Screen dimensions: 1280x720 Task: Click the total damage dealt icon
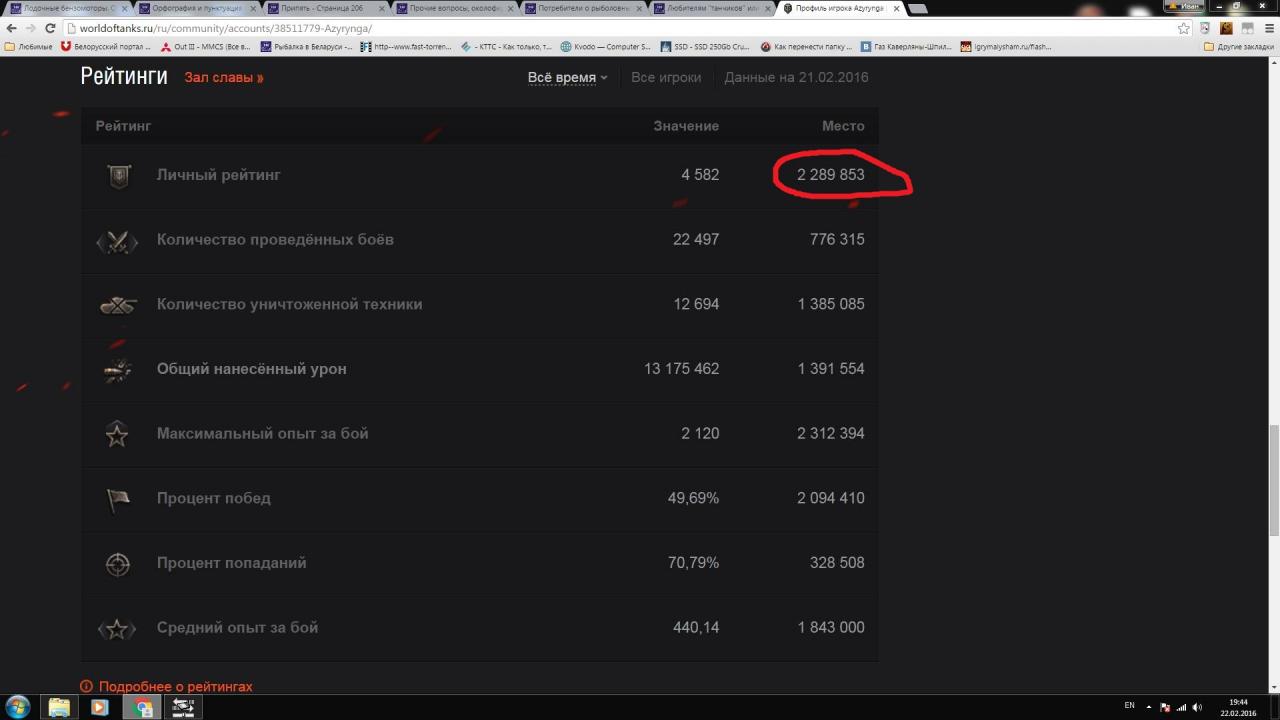[x=118, y=370]
